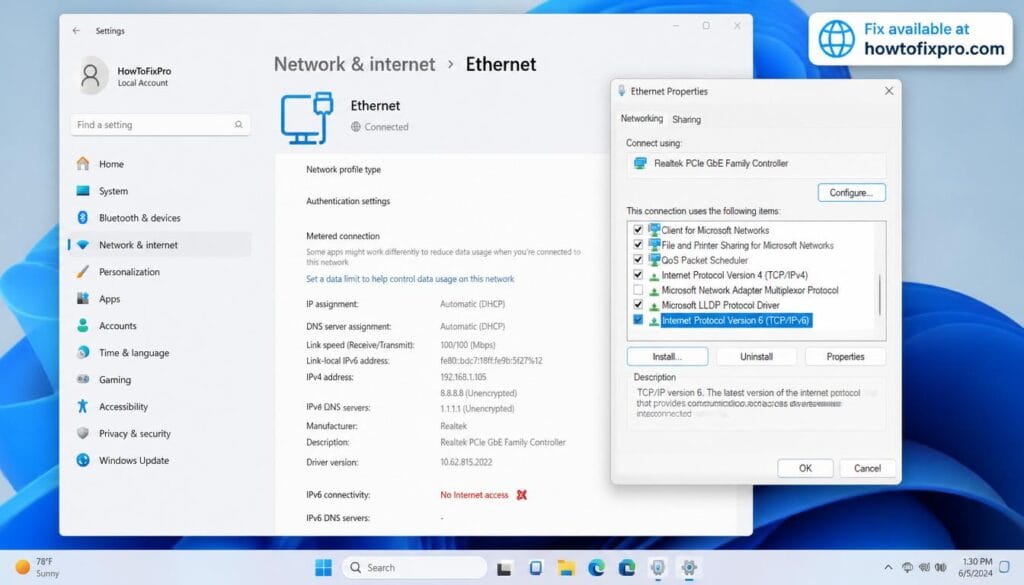Image resolution: width=1024 pixels, height=585 pixels.
Task: Open Settings gear icon on taskbar
Action: 688,567
